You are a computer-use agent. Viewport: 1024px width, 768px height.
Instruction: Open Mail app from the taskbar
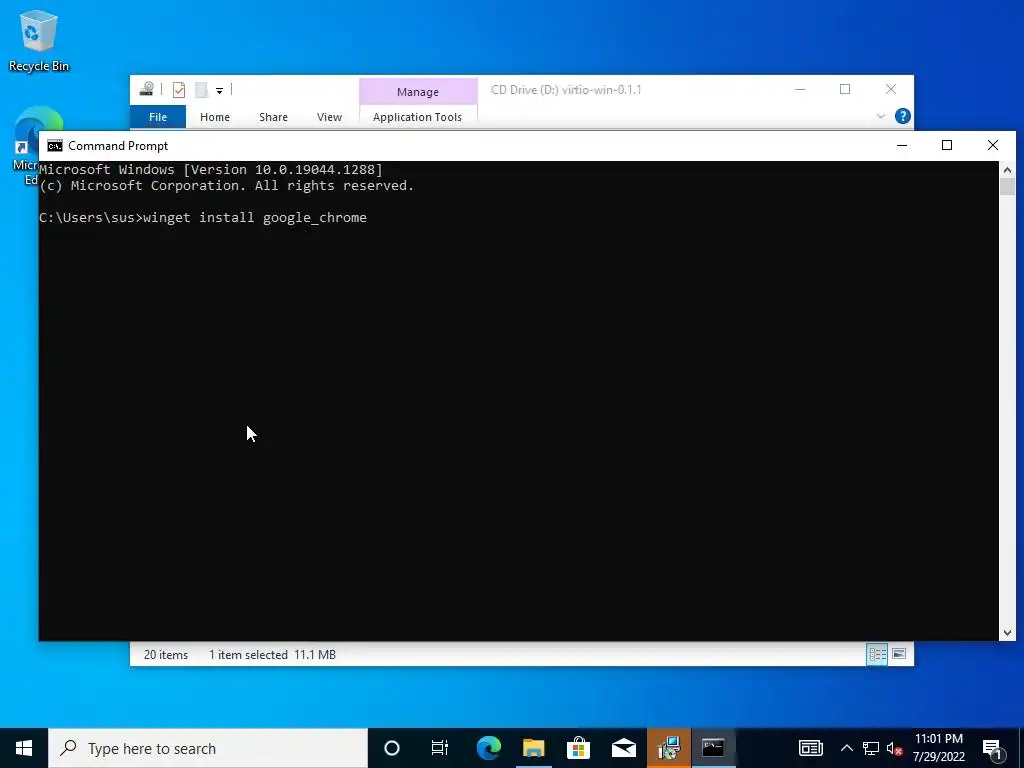(x=624, y=748)
